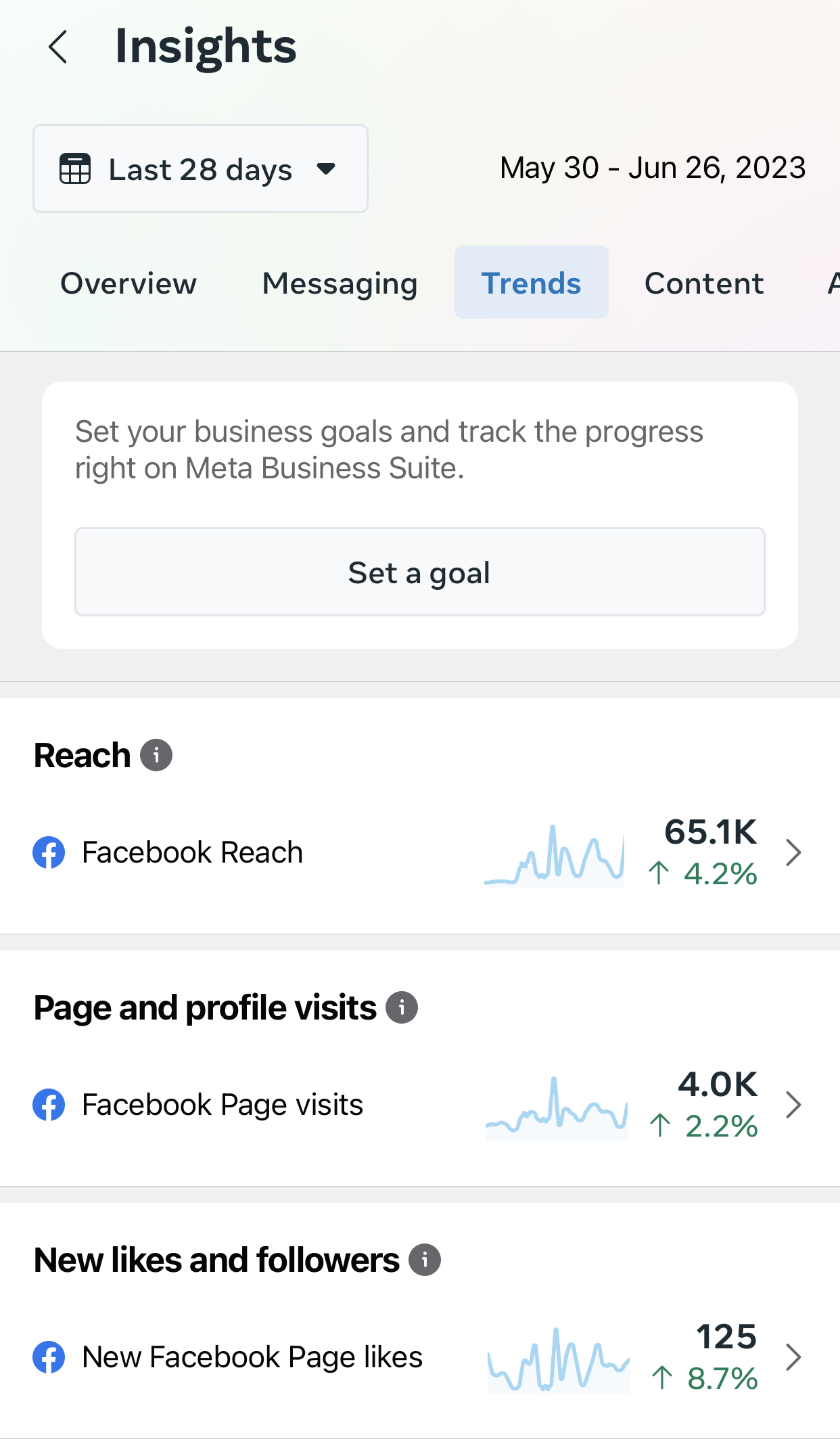Tap Facebook logo next to Facebook Page visits
This screenshot has width=840, height=1439.
point(49,1105)
